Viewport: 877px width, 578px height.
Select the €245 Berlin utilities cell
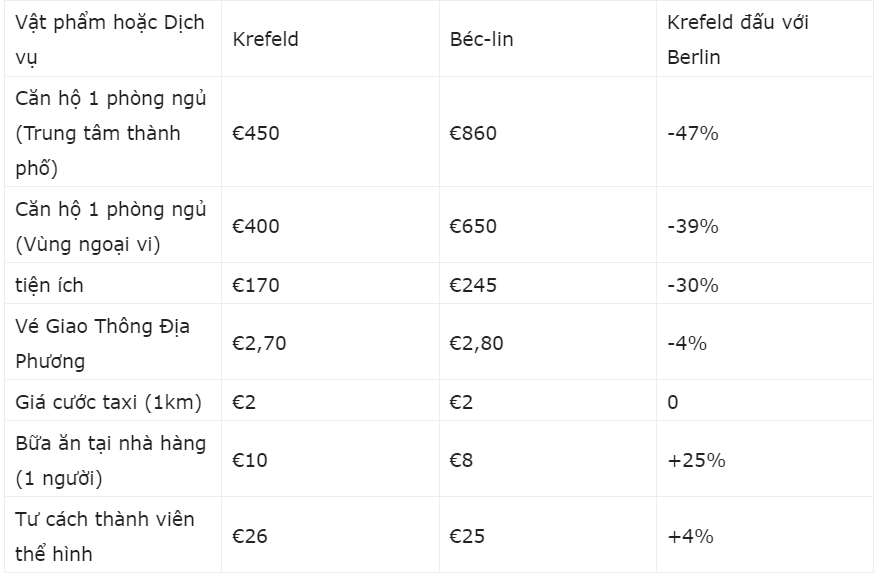pos(473,285)
